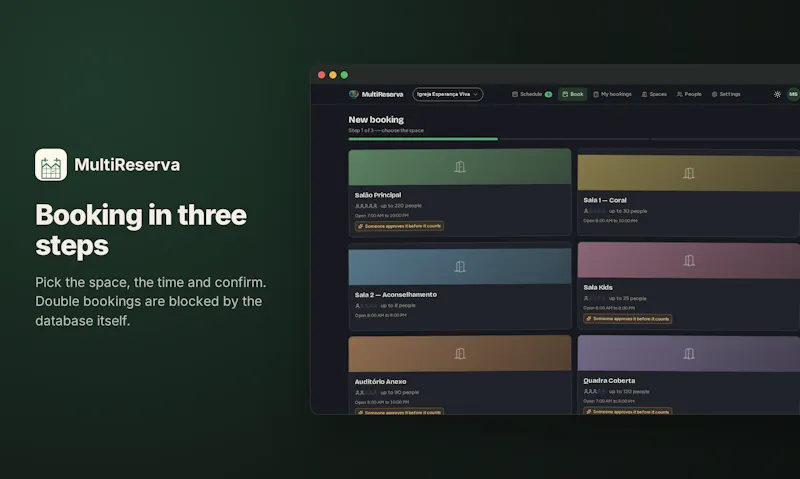
Task: Click the Auditório Anexo space name
Action: coord(381,382)
